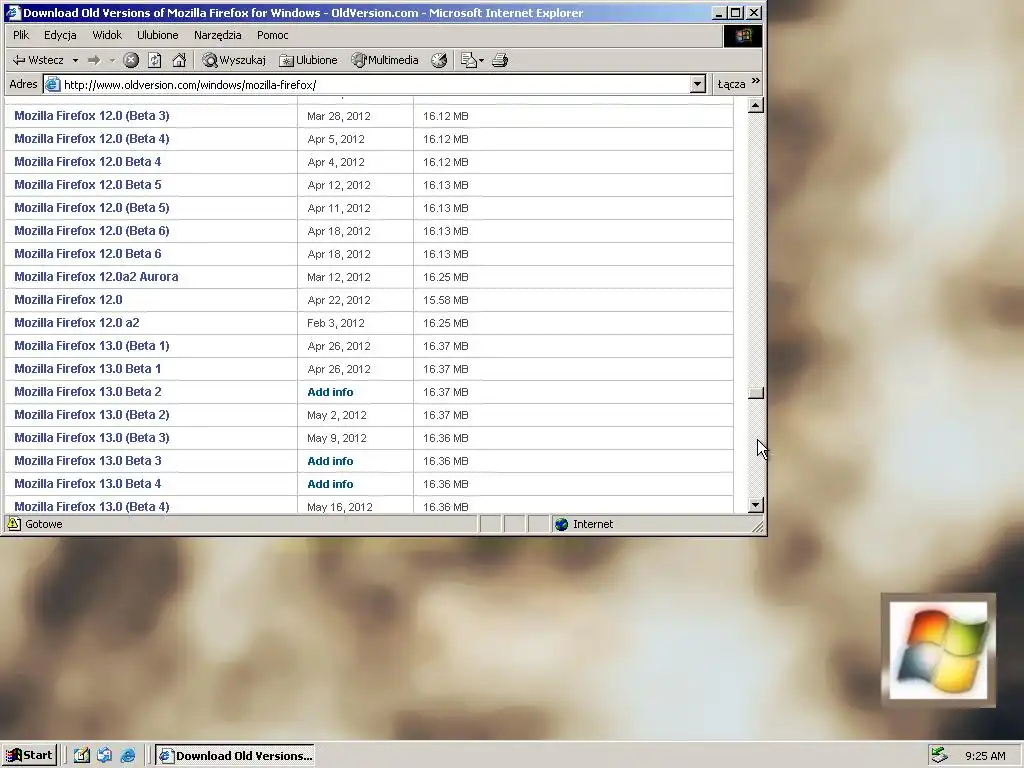Open Mozilla Firefox 12.0 (Beta 5) link

point(91,208)
